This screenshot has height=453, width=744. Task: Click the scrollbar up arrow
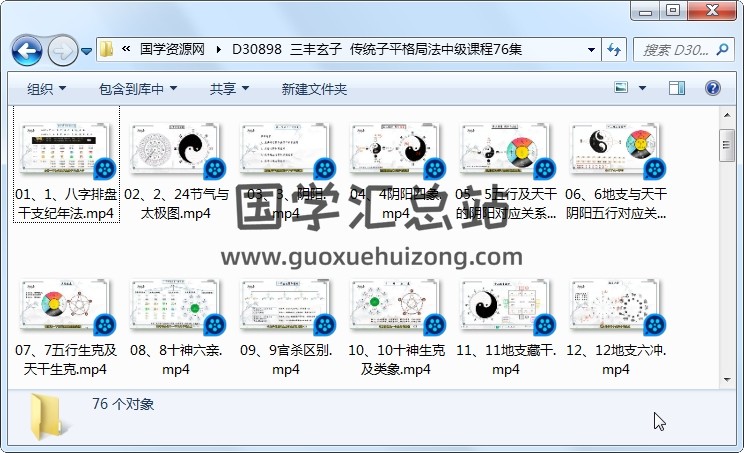[x=727, y=115]
